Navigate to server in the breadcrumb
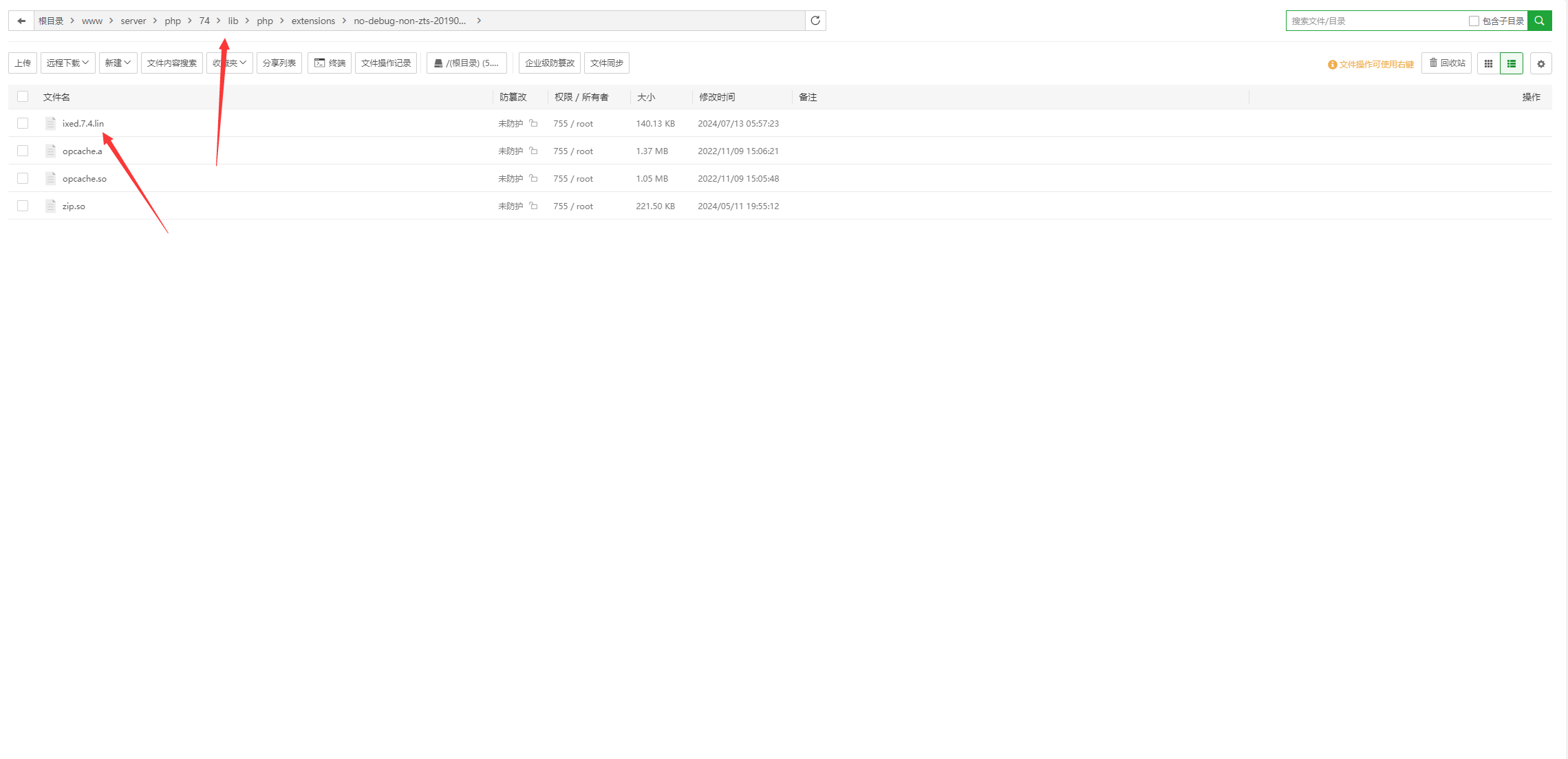The image size is (1568, 759). 133,21
